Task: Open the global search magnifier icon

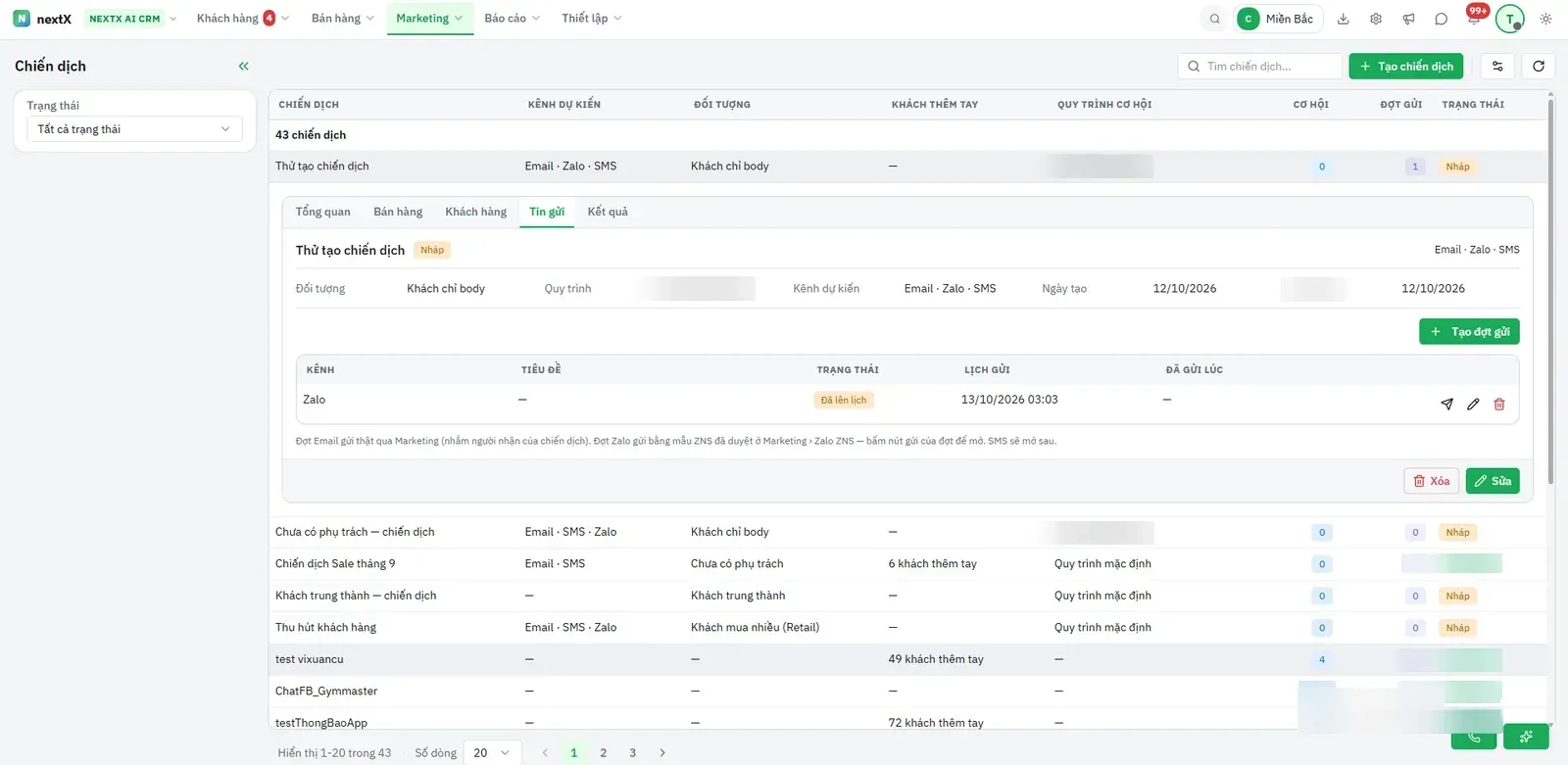Action: point(1215,19)
